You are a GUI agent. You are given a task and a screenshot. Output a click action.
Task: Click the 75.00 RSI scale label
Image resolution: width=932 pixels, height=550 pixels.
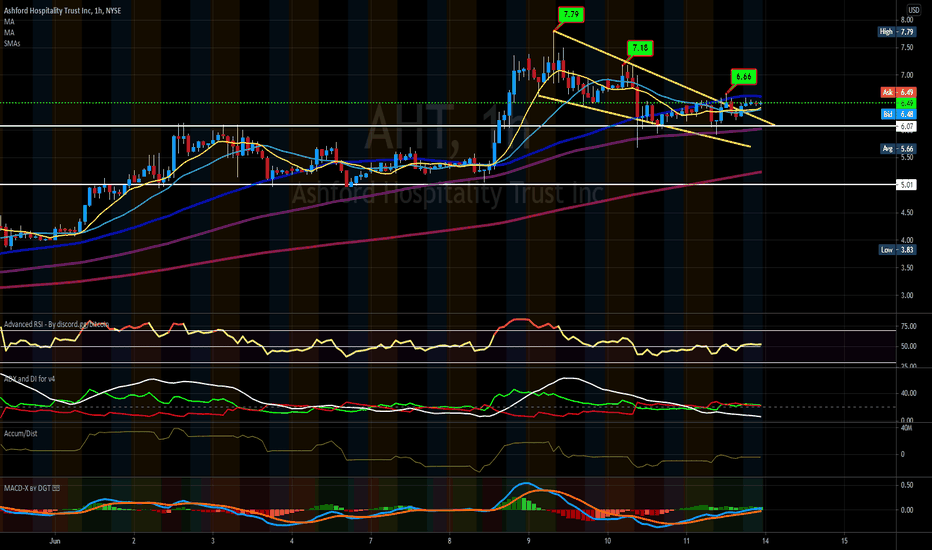pos(909,326)
